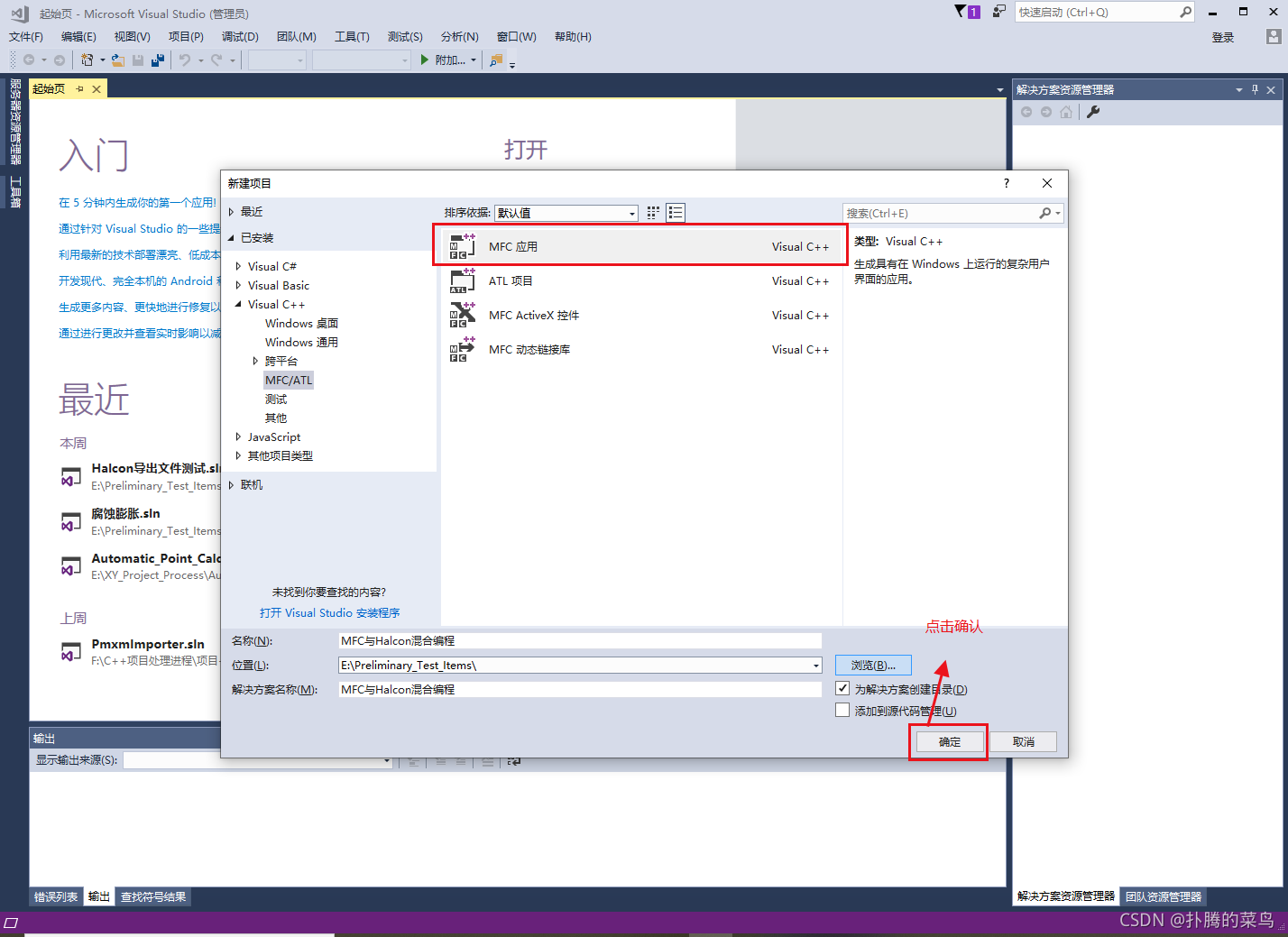Image resolution: width=1288 pixels, height=937 pixels.
Task: Open the 排序依据 默认值 dropdown
Action: [x=566, y=213]
